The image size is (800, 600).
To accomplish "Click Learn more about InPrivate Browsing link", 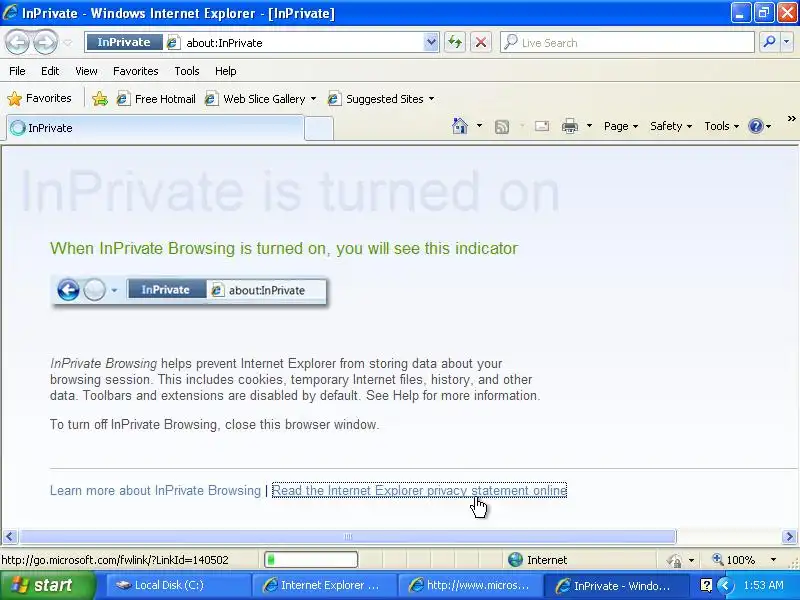I will click(155, 490).
